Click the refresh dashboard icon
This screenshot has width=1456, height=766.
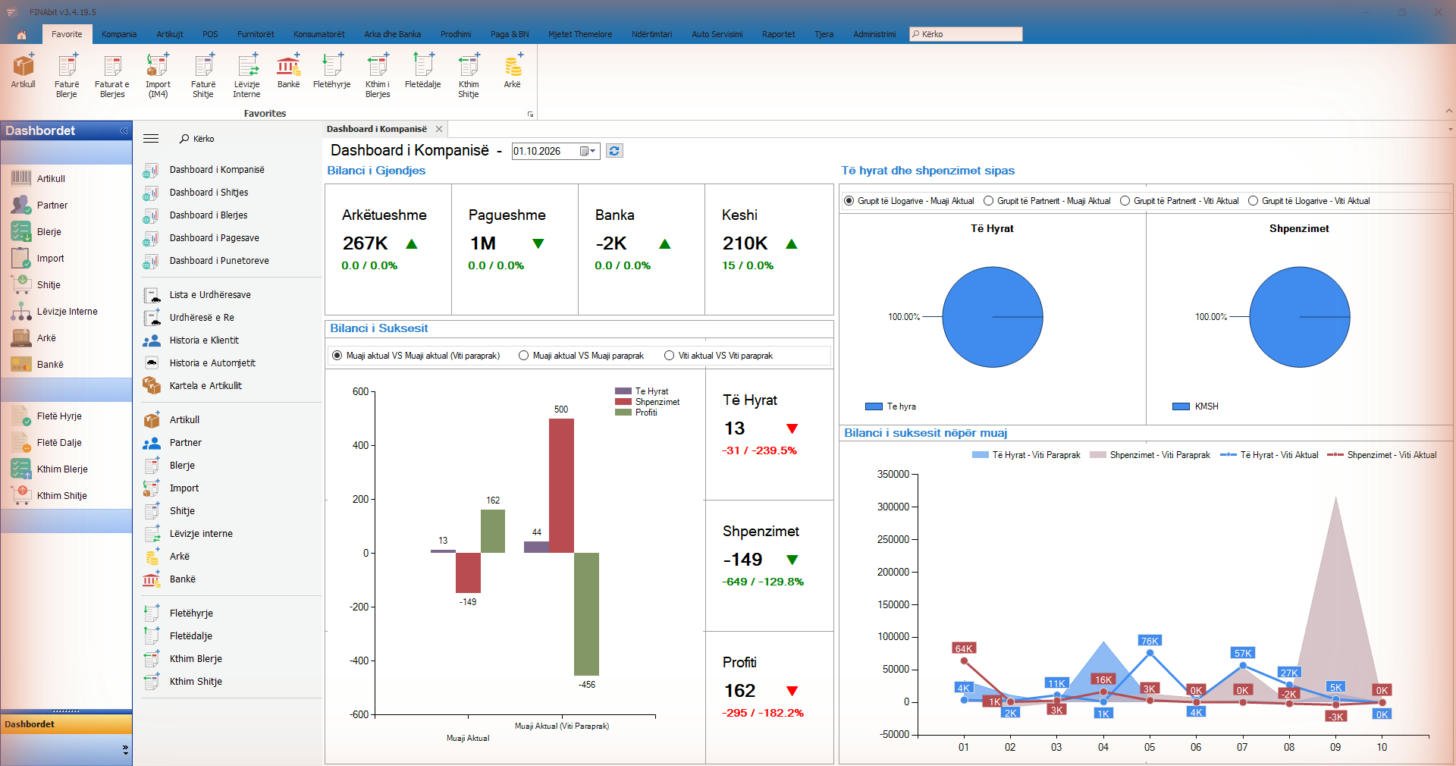click(615, 151)
